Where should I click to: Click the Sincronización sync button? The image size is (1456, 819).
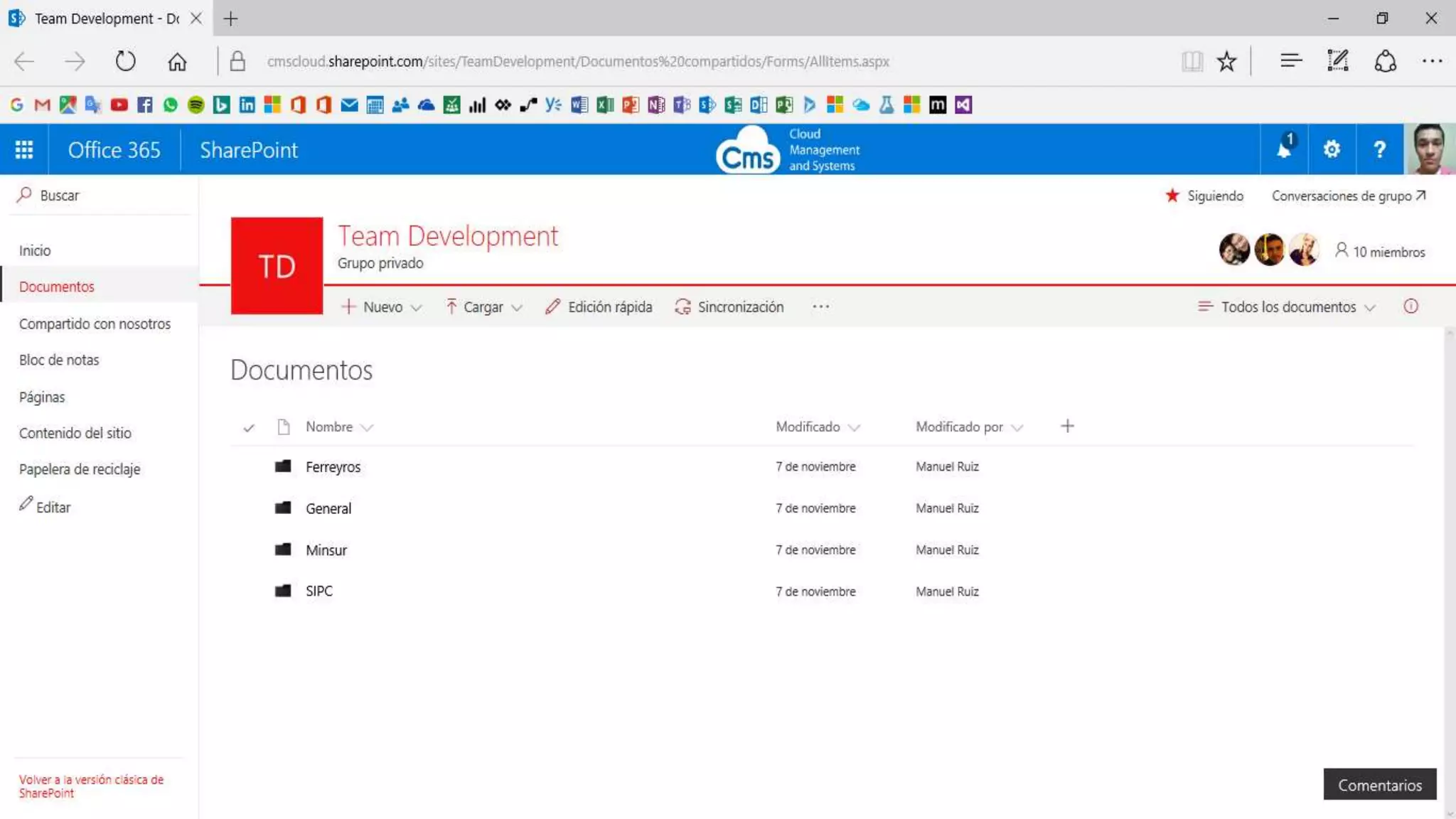(729, 307)
